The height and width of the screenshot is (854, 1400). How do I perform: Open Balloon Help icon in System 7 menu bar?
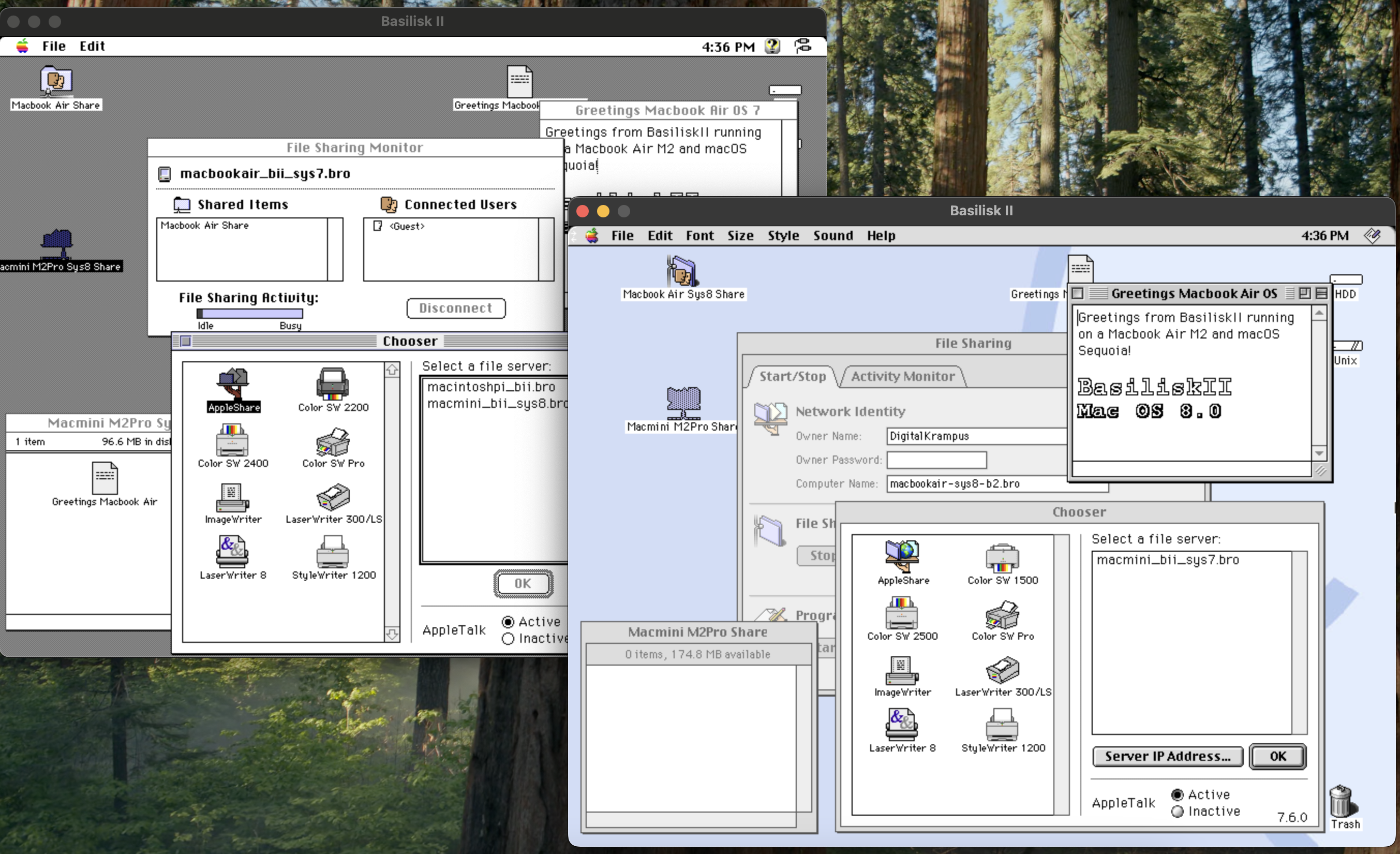772,46
